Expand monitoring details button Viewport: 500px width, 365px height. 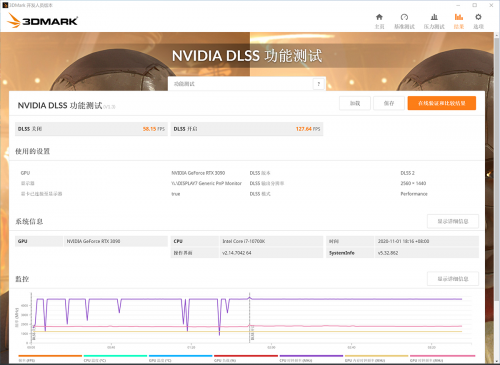[453, 279]
